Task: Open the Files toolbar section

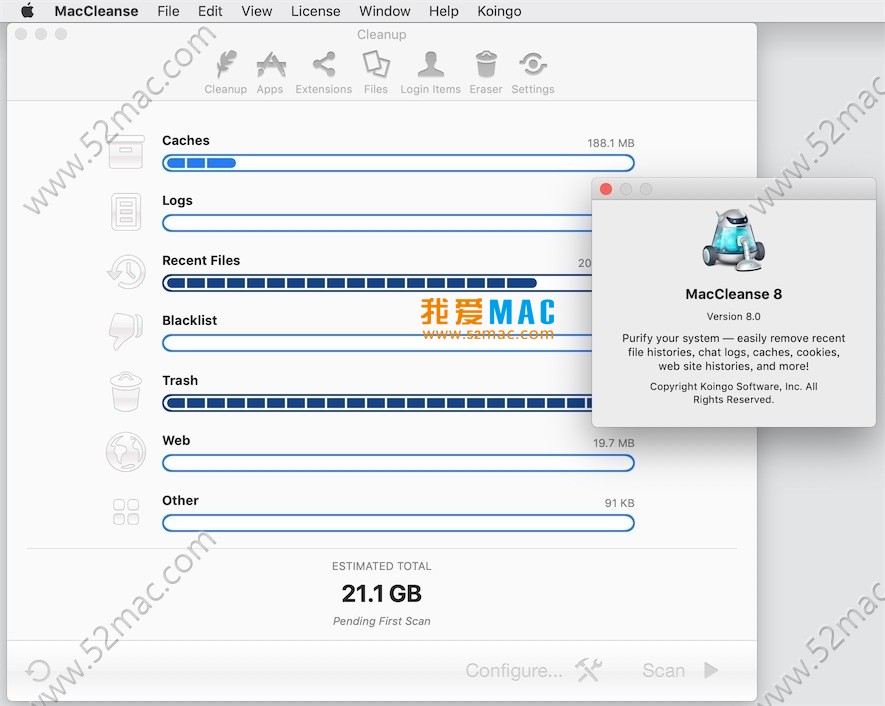Action: pos(376,73)
